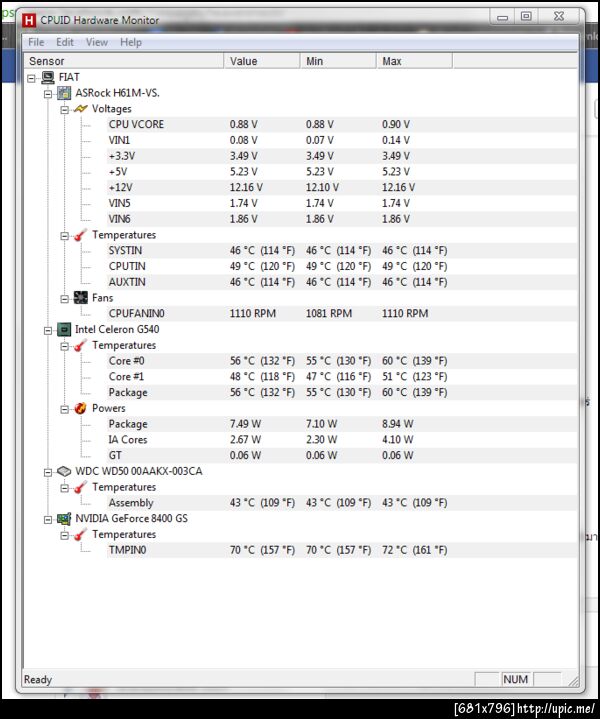Select the VIN1 voltage row
Viewport: 600px width, 719px height.
[342, 140]
